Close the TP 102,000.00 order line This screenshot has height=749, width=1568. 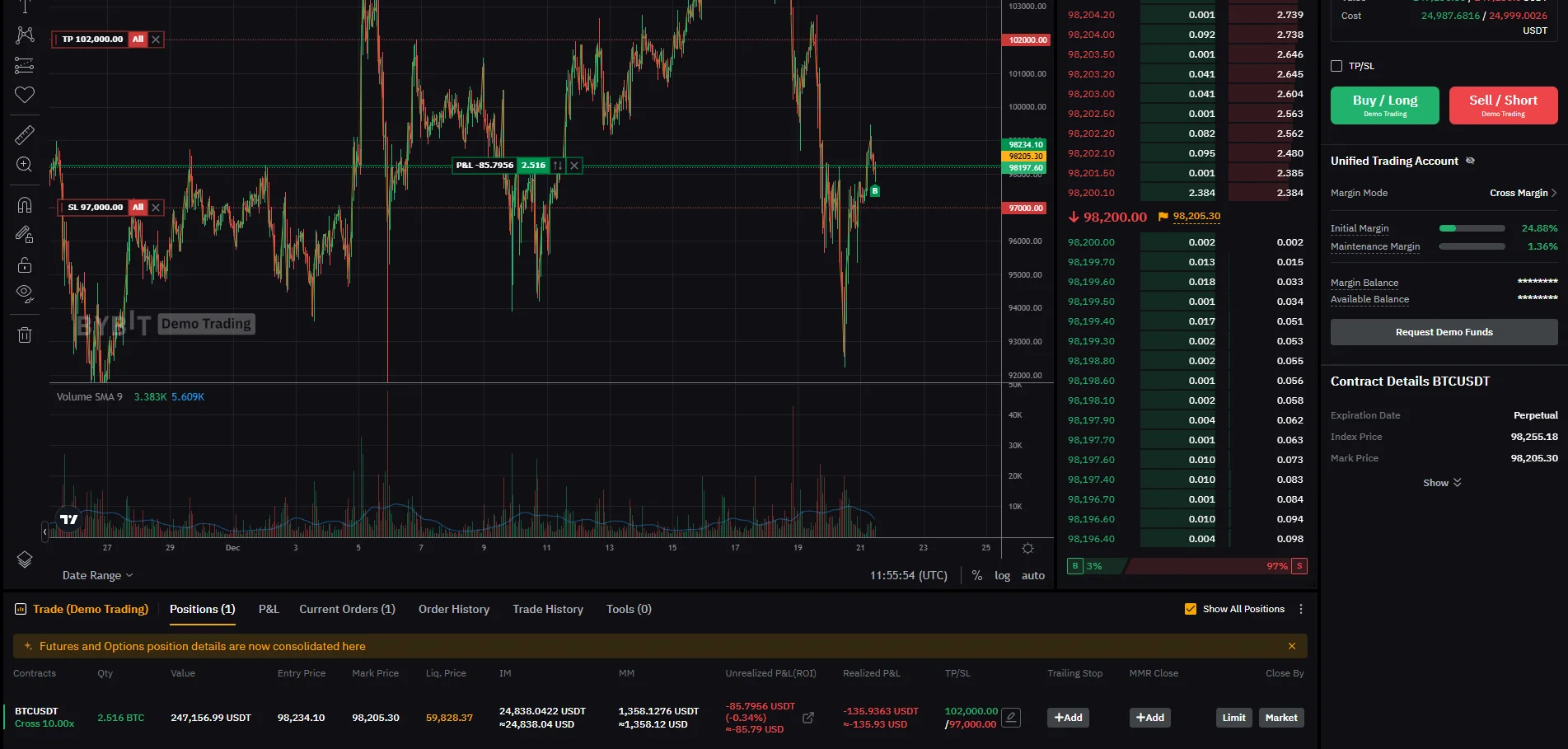pos(156,40)
